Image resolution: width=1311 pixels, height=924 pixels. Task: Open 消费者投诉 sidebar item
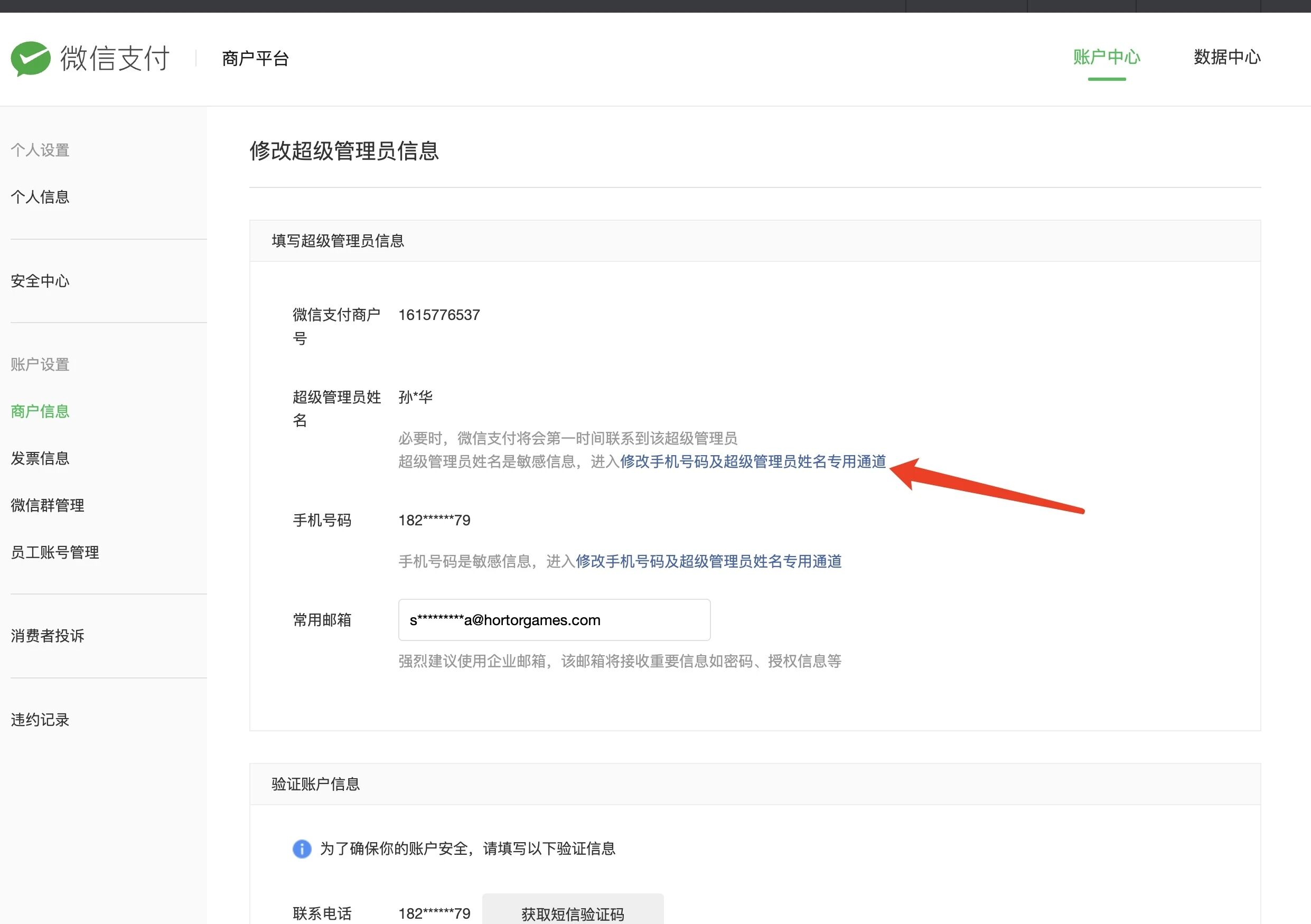point(48,636)
